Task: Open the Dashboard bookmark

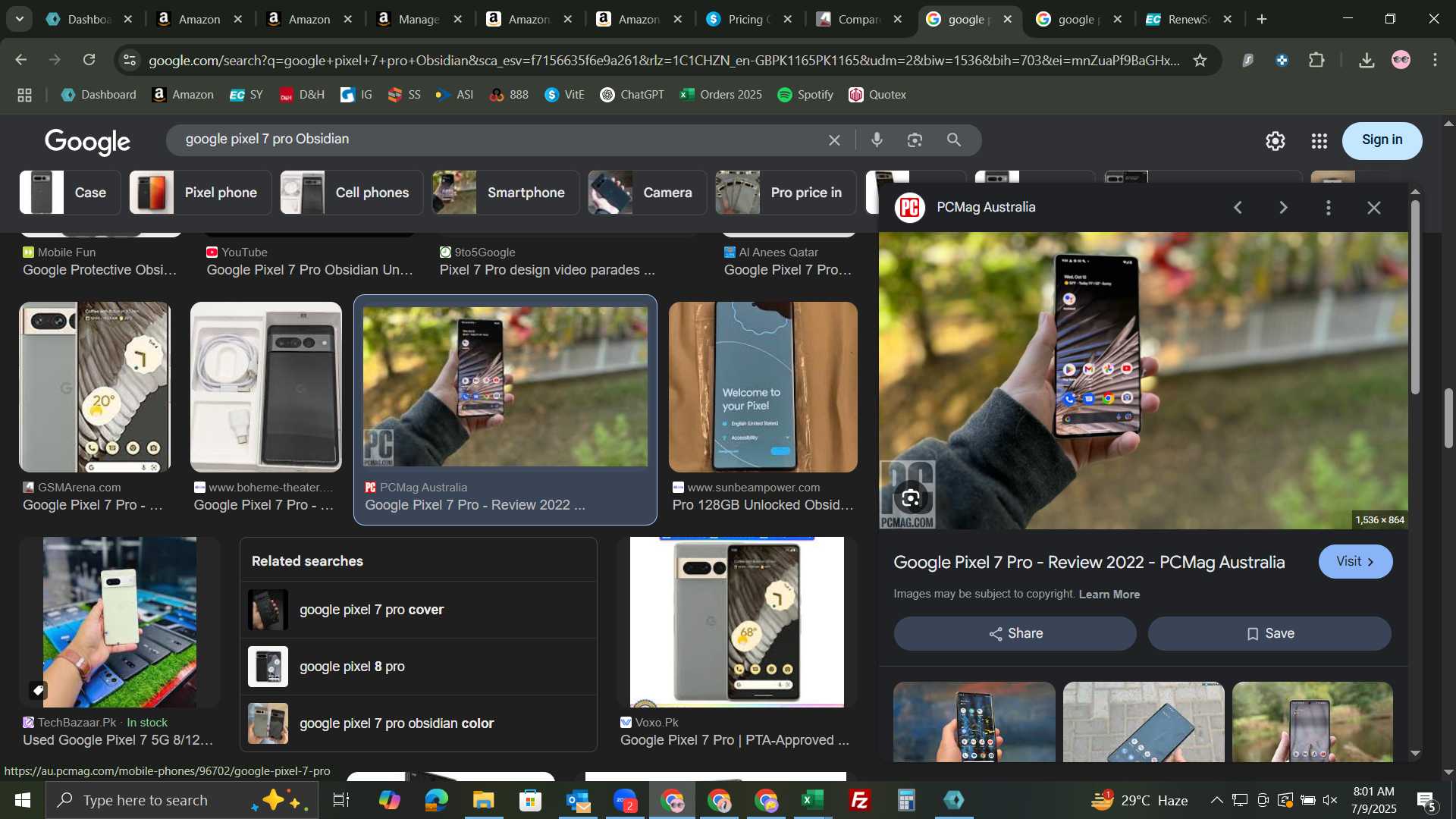Action: pos(99,95)
